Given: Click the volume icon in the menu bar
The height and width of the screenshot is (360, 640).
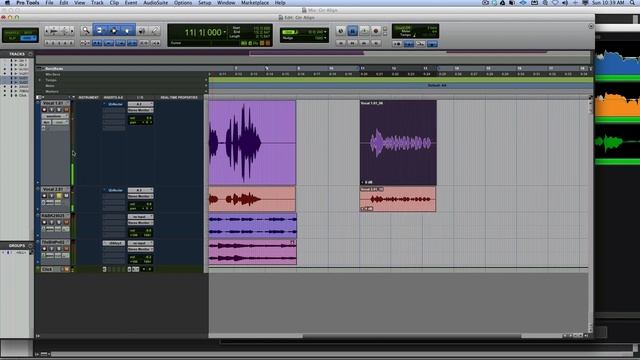Looking at the screenshot, I should click(565, 3).
